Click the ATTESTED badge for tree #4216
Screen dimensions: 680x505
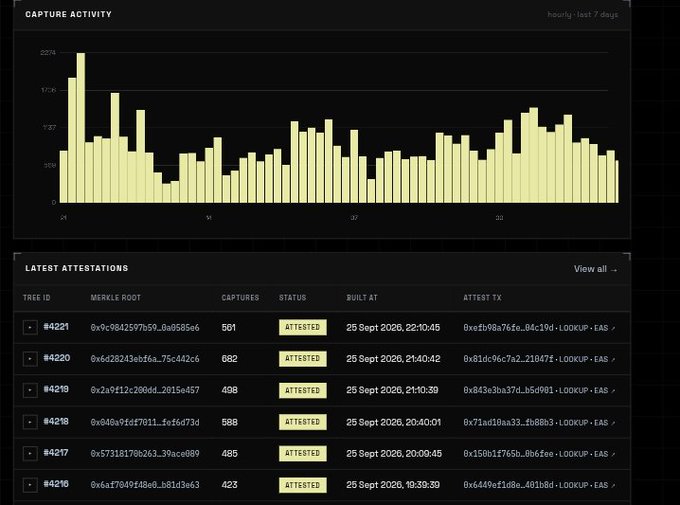point(303,485)
